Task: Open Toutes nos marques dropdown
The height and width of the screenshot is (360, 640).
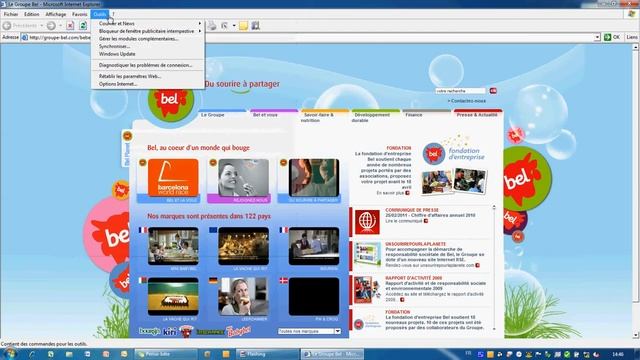Action: point(309,331)
